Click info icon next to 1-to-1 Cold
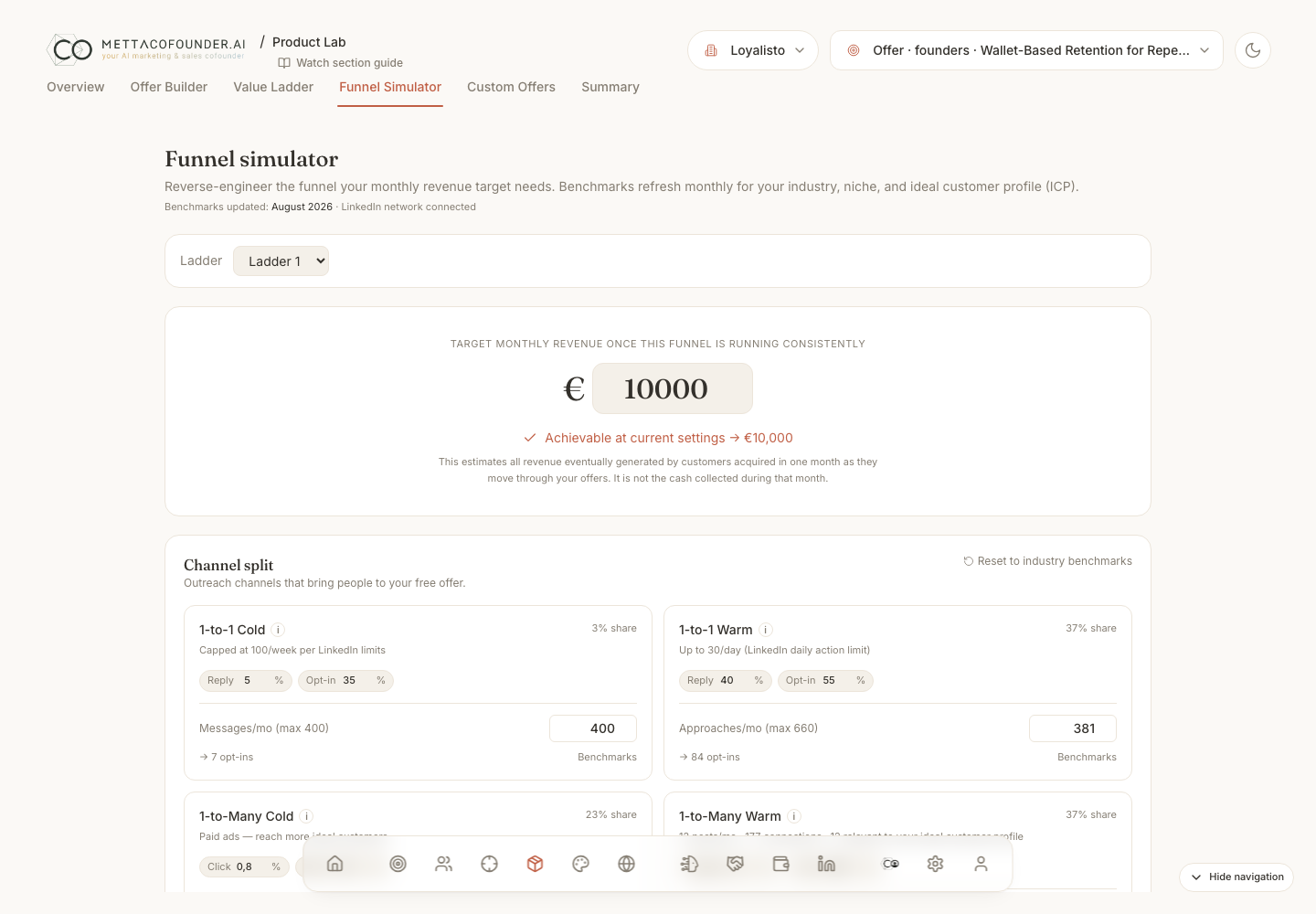 coord(279,630)
